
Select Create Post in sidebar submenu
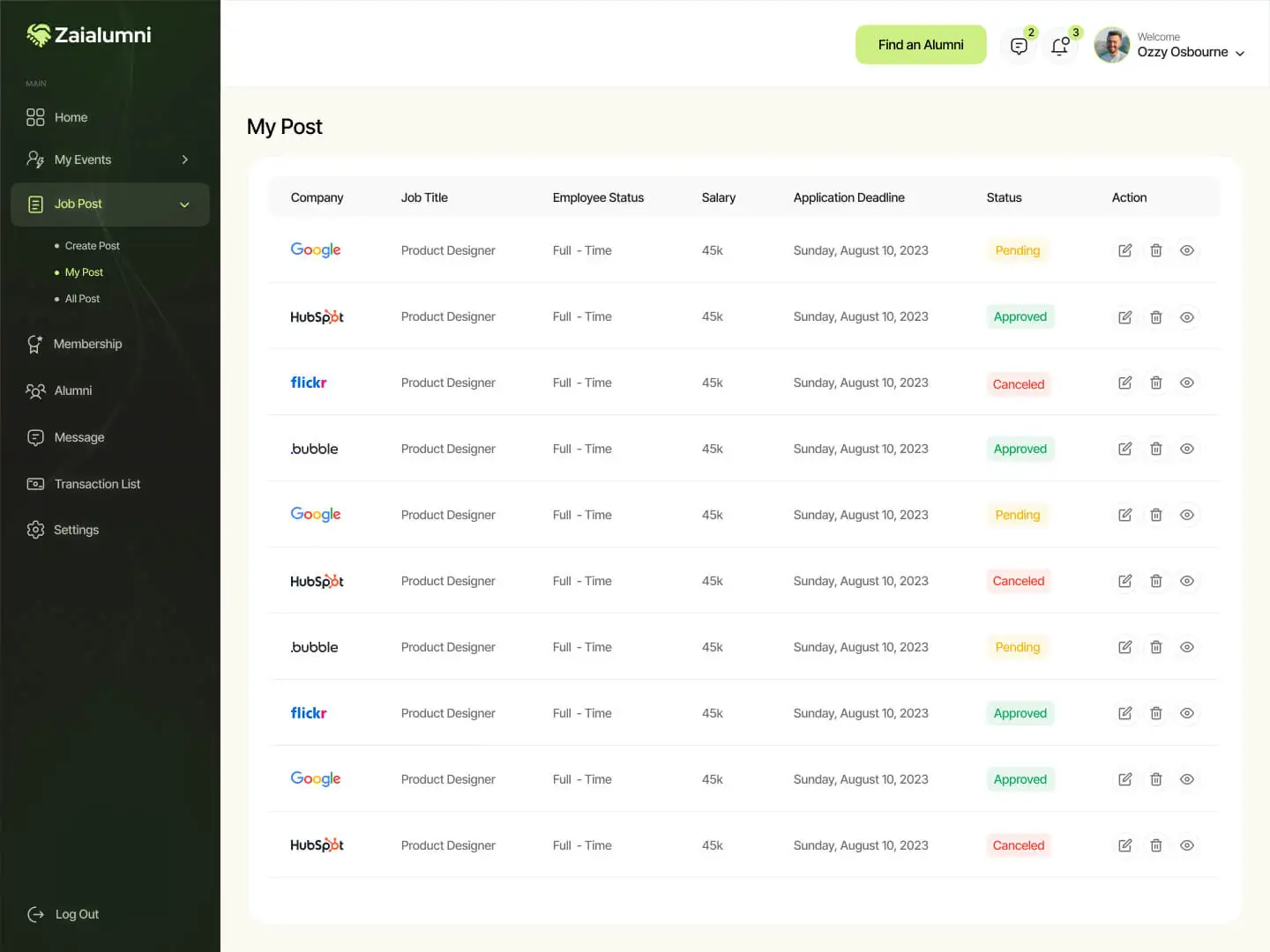pyautogui.click(x=92, y=246)
